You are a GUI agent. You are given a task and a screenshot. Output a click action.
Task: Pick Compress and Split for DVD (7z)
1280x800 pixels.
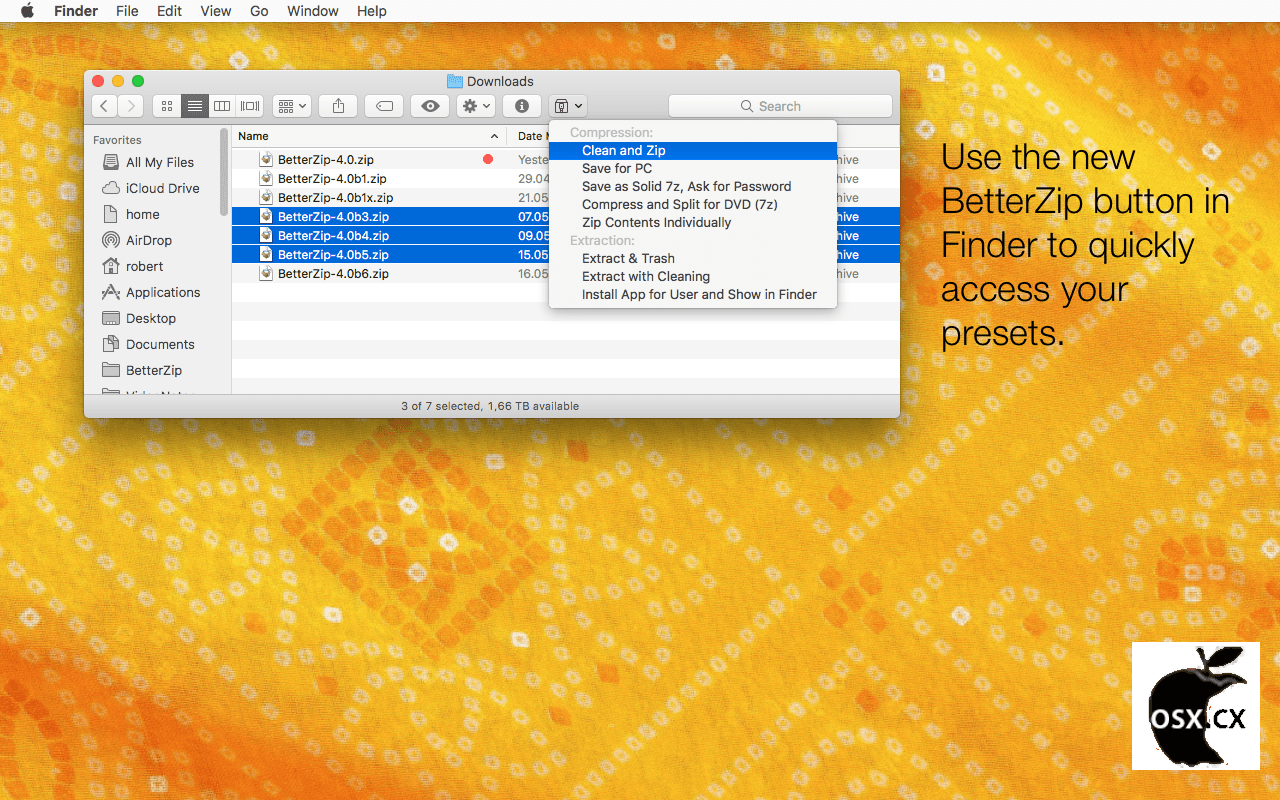(692, 205)
